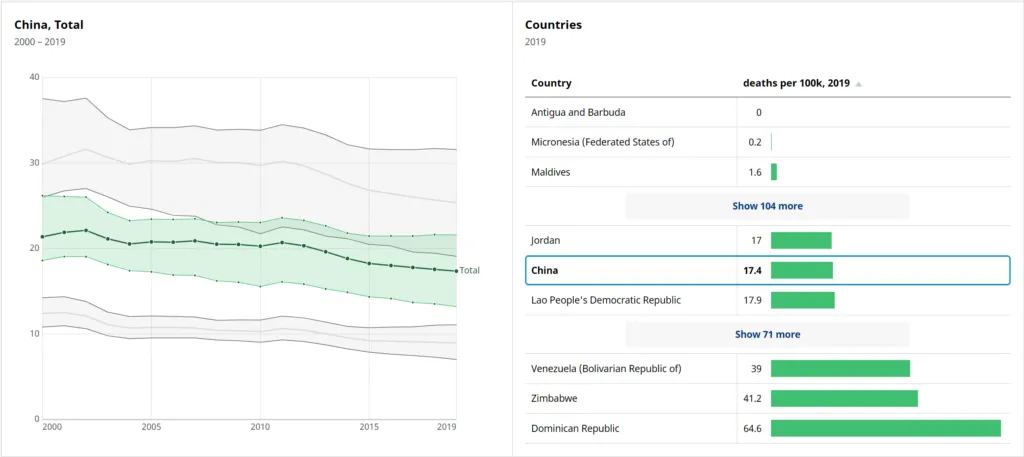Expand the "Show 71 more" countries row
The image size is (1024, 457).
[x=767, y=334]
